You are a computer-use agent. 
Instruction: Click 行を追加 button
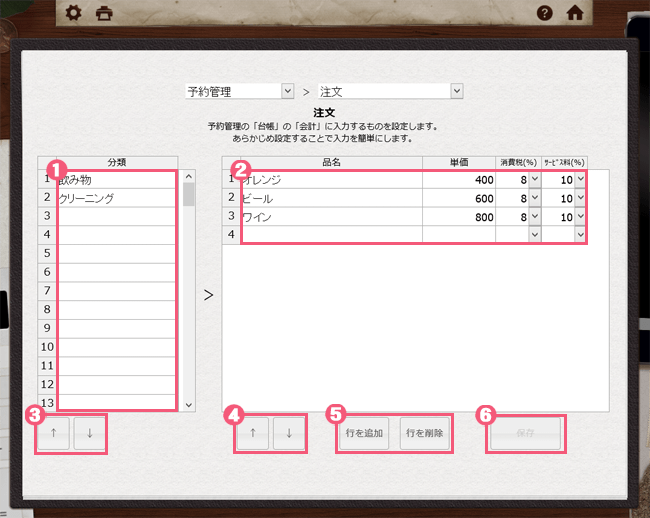click(364, 433)
